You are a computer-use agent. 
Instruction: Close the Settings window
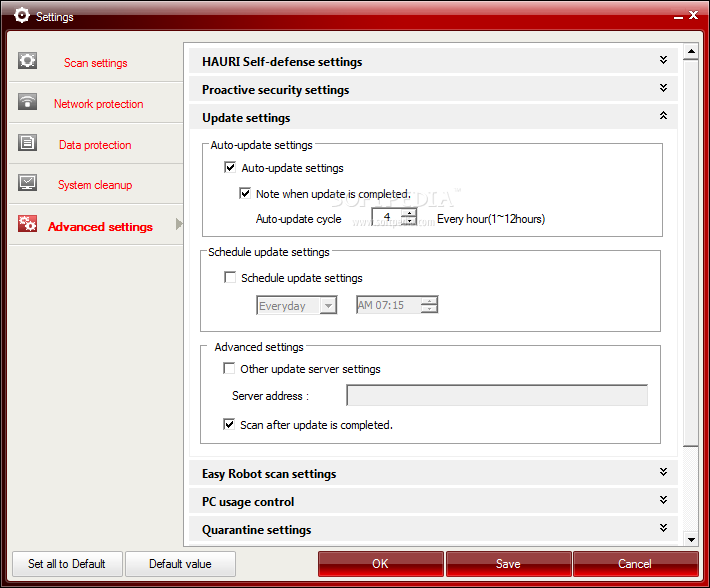click(x=693, y=15)
